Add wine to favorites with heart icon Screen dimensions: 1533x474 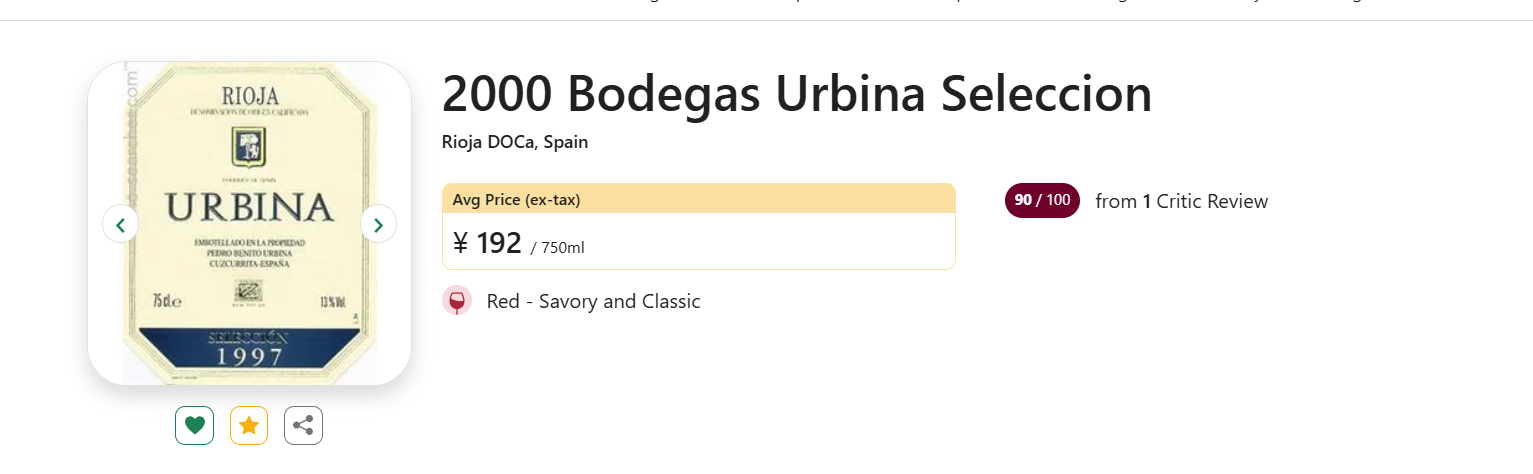point(195,426)
